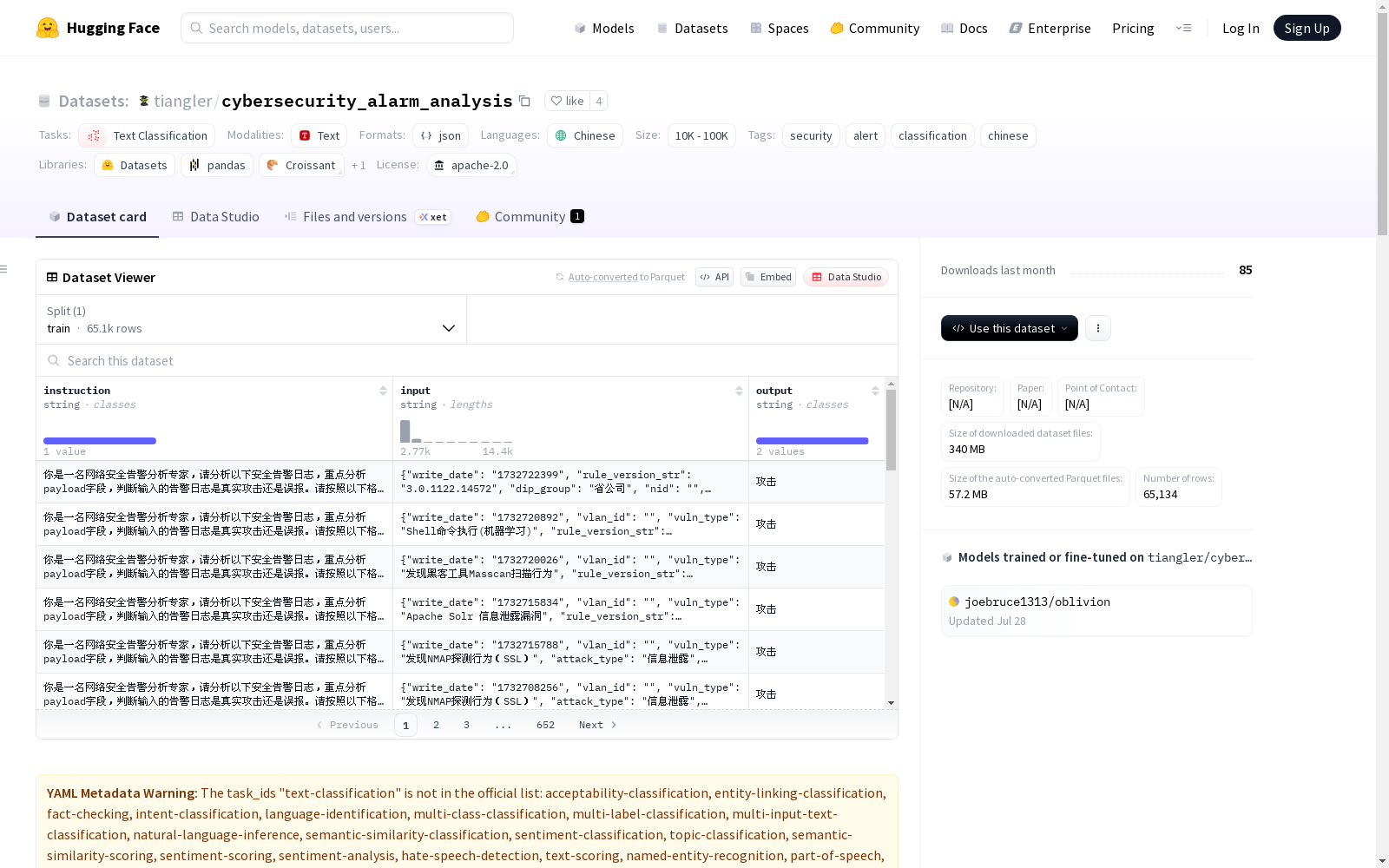Go to page 2 of the dataset
Screen dimensions: 1389x868
pyautogui.click(x=436, y=725)
